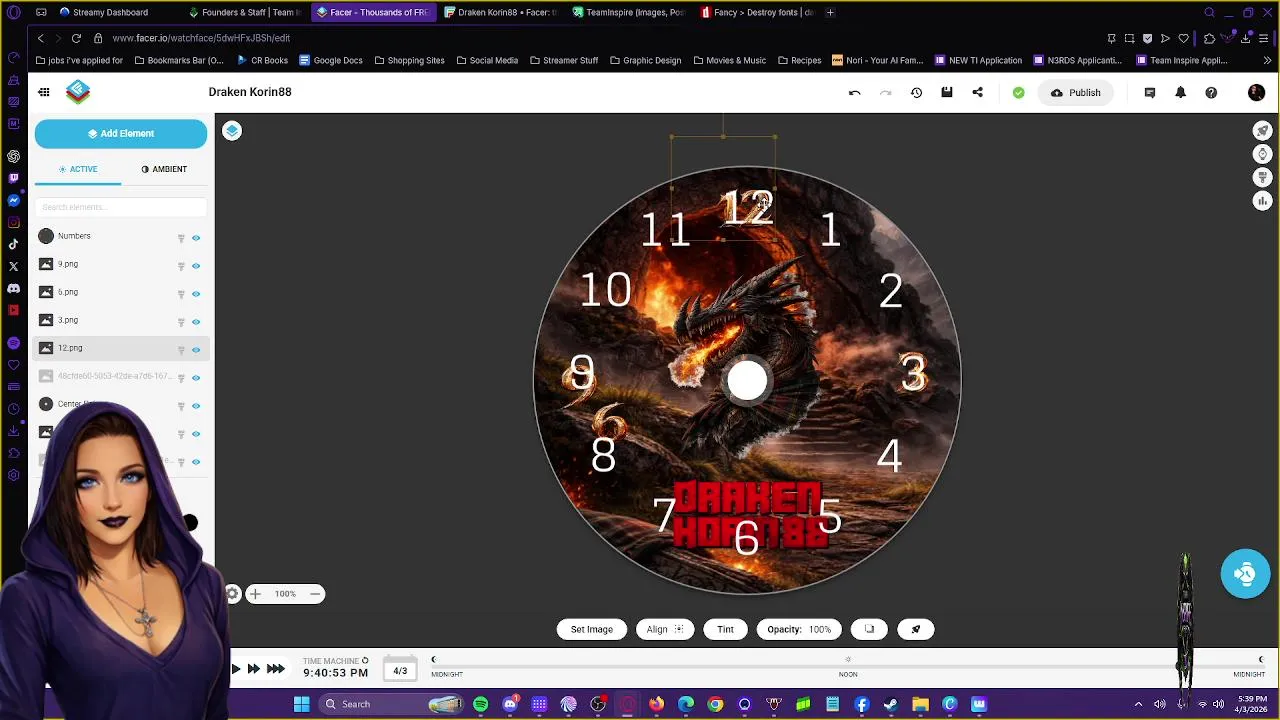
Task: Show hidden system tray icons
Action: pos(1138,704)
